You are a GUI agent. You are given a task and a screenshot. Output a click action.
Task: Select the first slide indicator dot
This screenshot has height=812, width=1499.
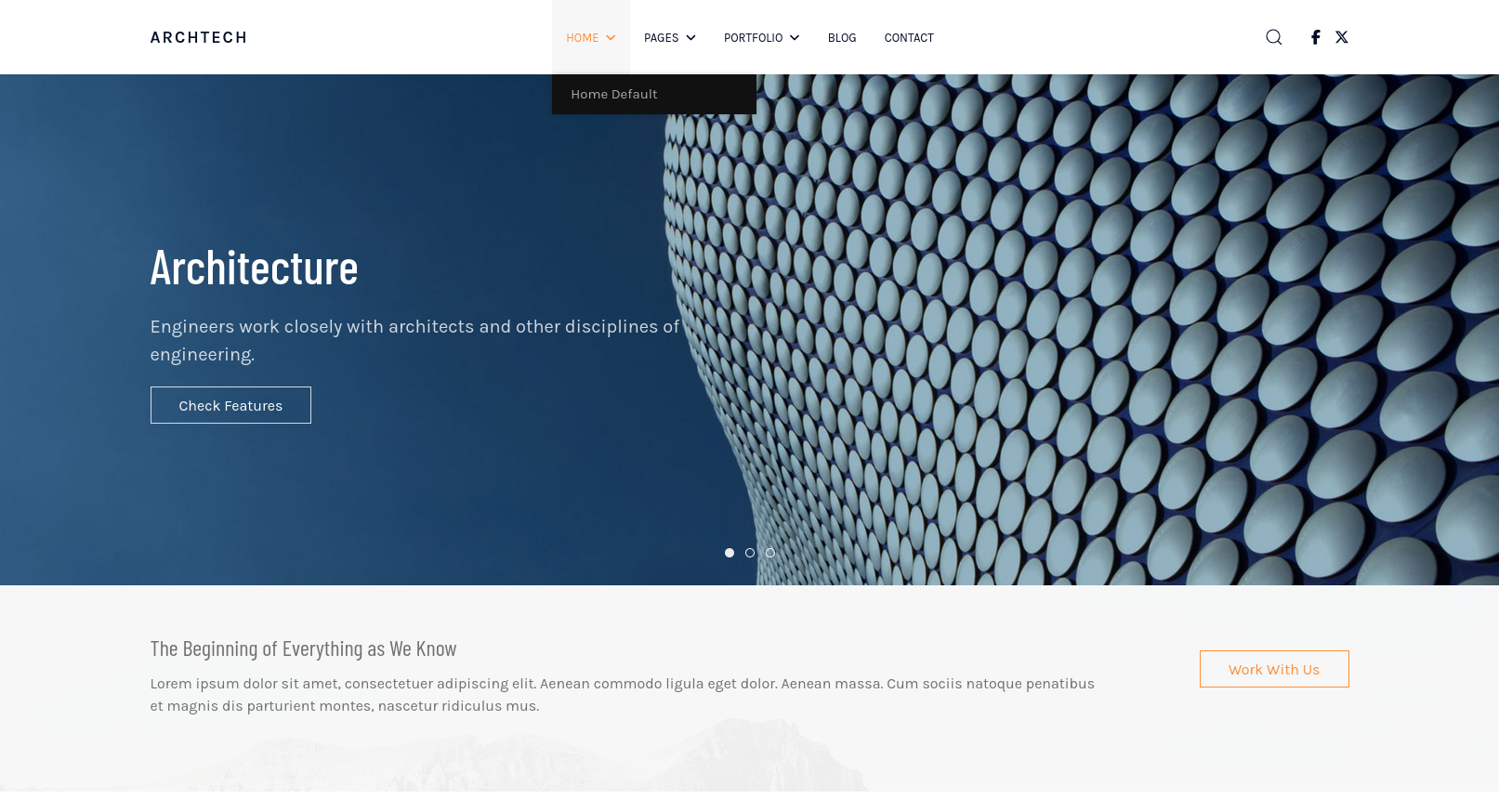[730, 553]
